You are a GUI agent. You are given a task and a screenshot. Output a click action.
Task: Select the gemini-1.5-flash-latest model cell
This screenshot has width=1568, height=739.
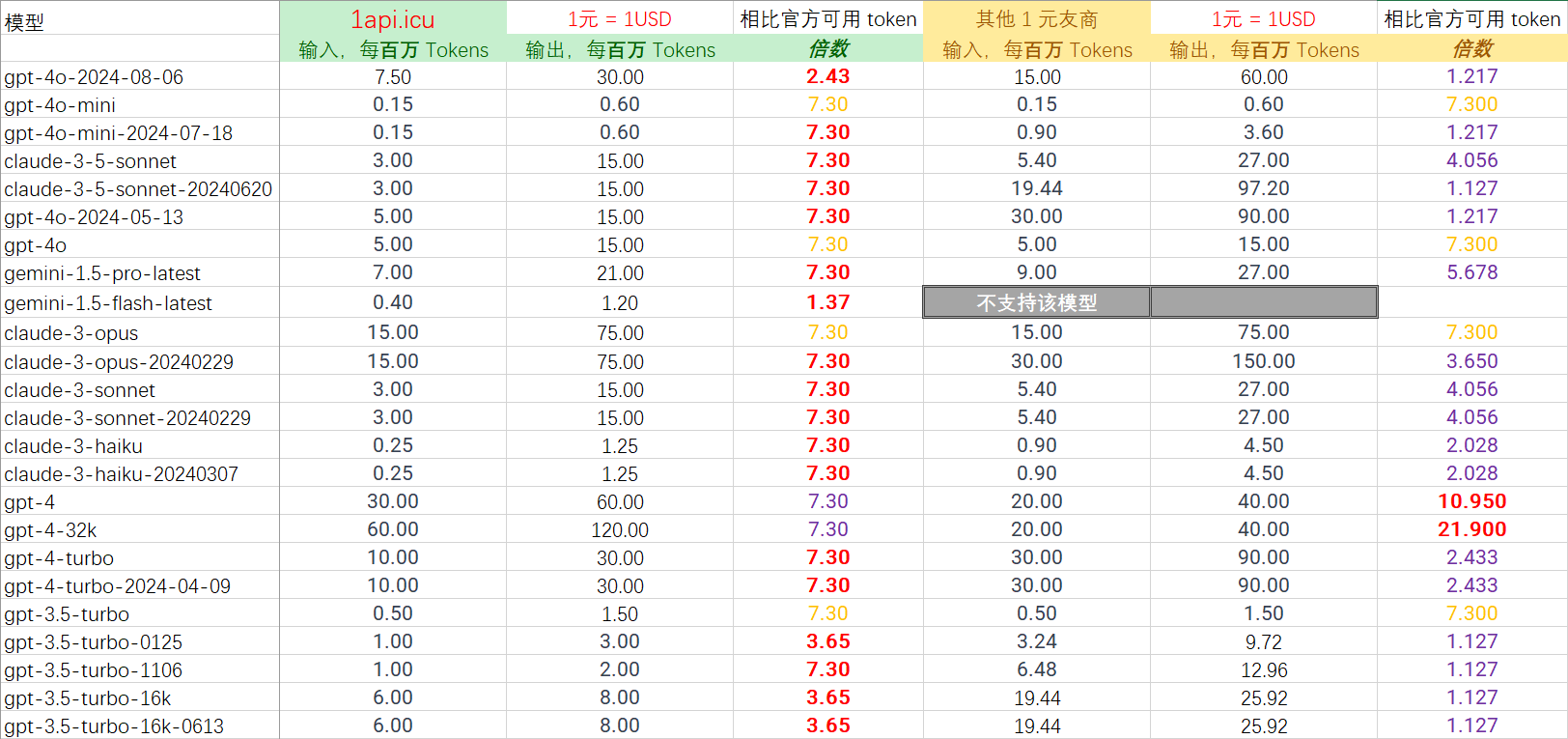pos(140,302)
